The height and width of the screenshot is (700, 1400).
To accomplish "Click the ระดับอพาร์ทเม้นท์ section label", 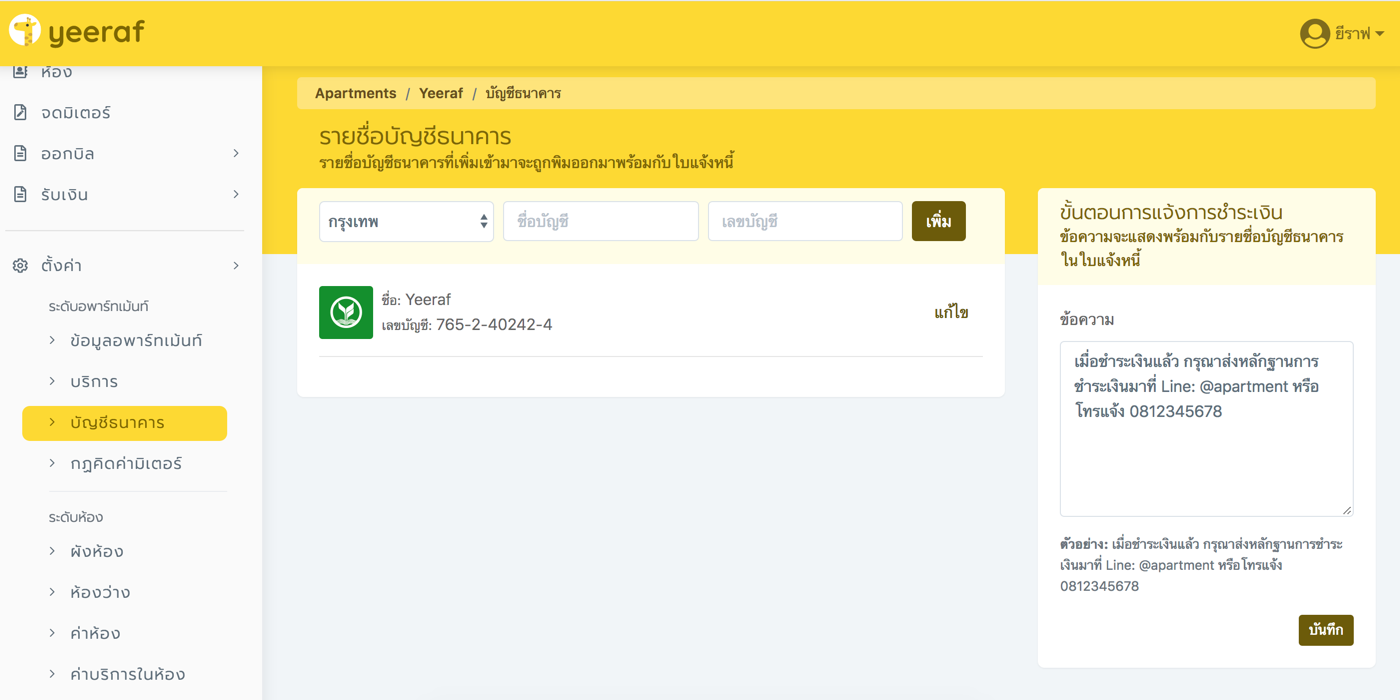I will point(98,306).
